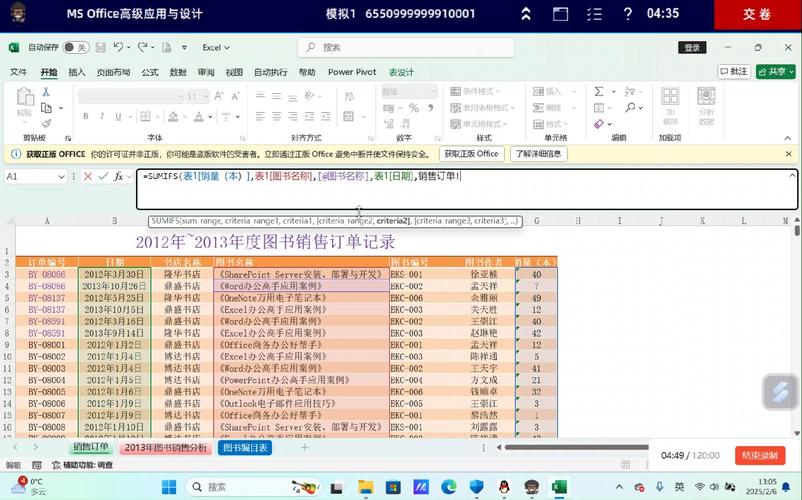This screenshot has height=500, width=802.
Task: Toggle the microphone icon in the system tray
Action: [x=660, y=487]
